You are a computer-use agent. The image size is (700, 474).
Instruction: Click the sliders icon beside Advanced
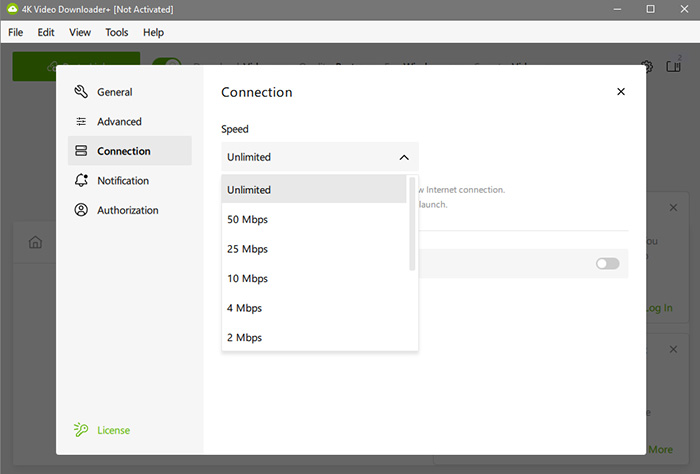click(x=81, y=121)
